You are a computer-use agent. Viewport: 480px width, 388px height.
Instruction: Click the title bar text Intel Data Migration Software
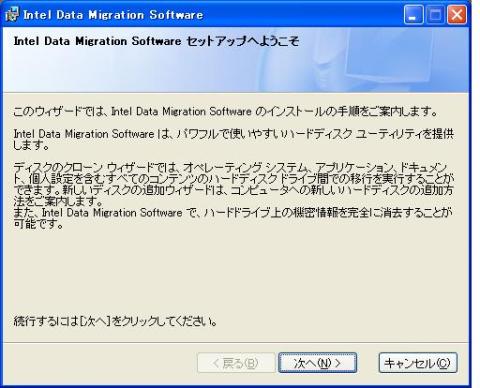click(113, 15)
